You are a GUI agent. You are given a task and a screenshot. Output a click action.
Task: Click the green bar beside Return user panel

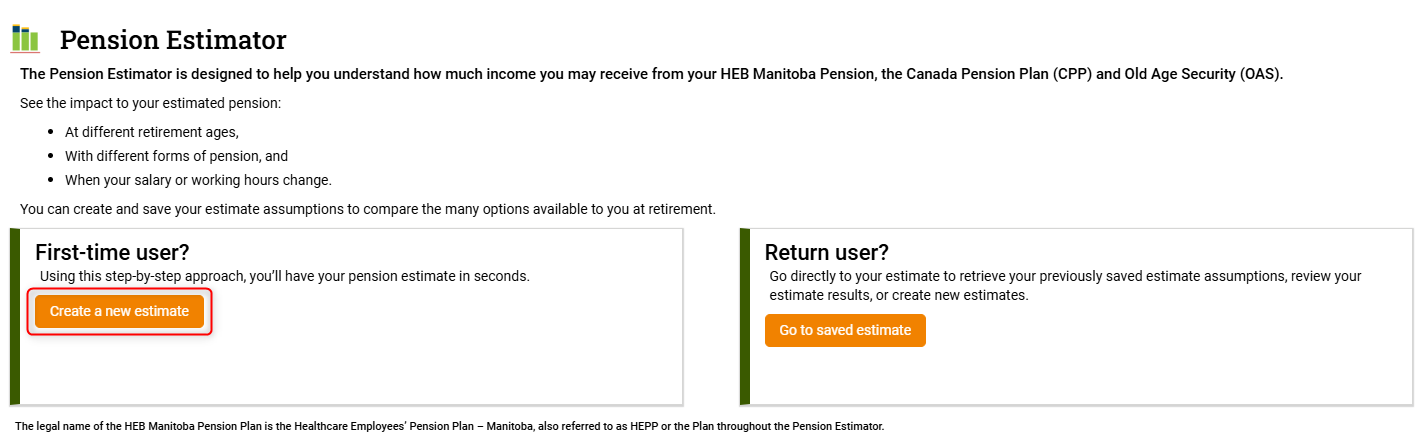click(745, 317)
